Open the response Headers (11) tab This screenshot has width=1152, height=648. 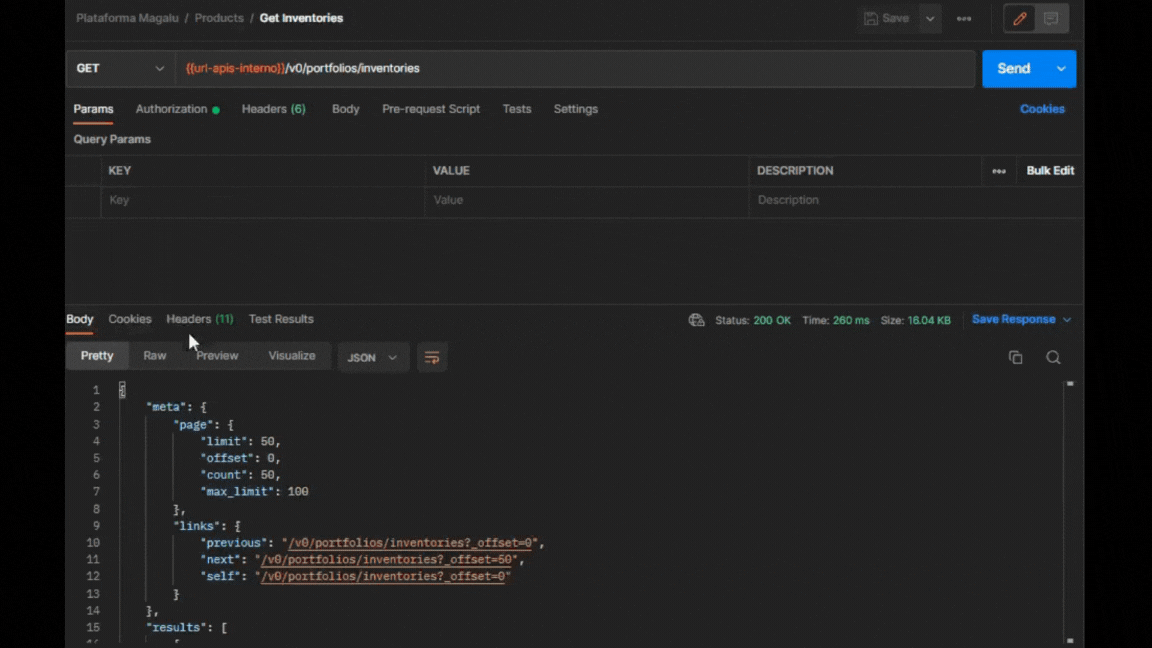[x=199, y=320]
